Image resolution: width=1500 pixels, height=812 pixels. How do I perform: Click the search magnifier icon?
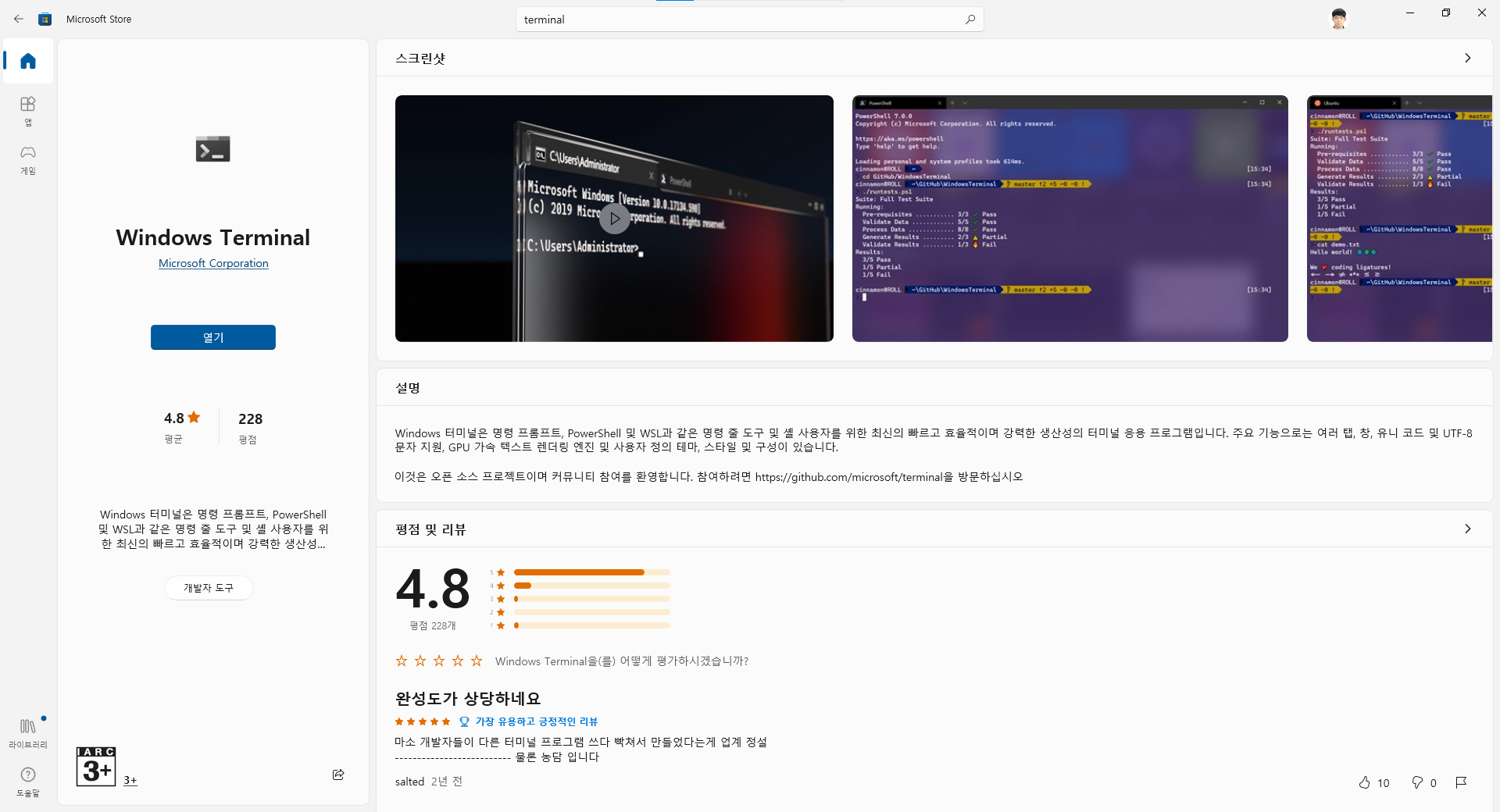point(970,20)
